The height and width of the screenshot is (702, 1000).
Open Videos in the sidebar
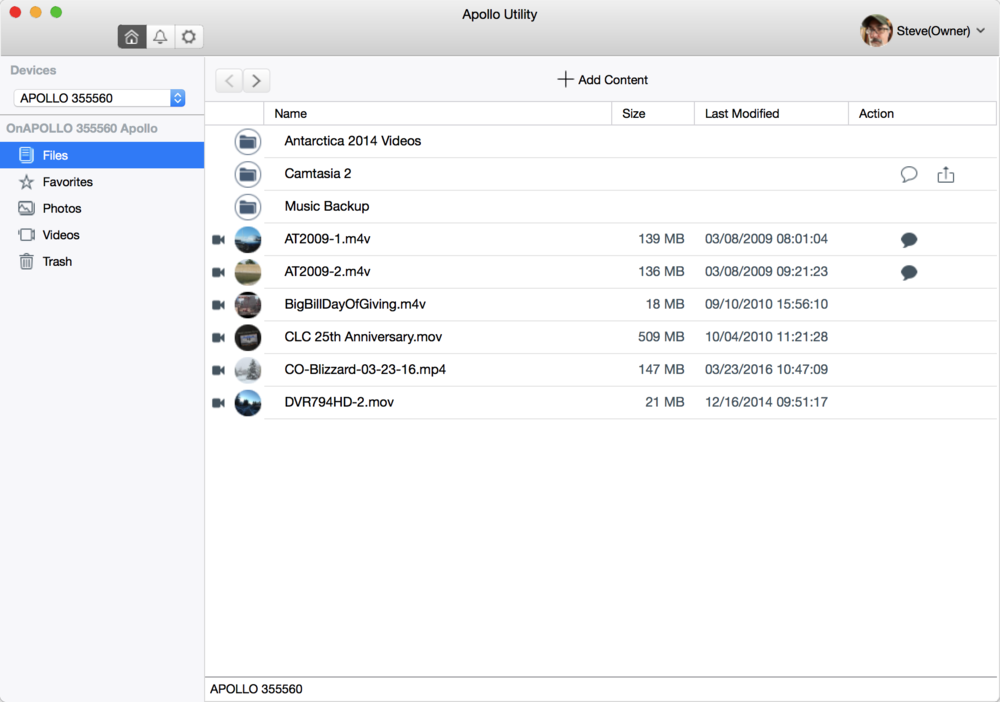point(102,235)
